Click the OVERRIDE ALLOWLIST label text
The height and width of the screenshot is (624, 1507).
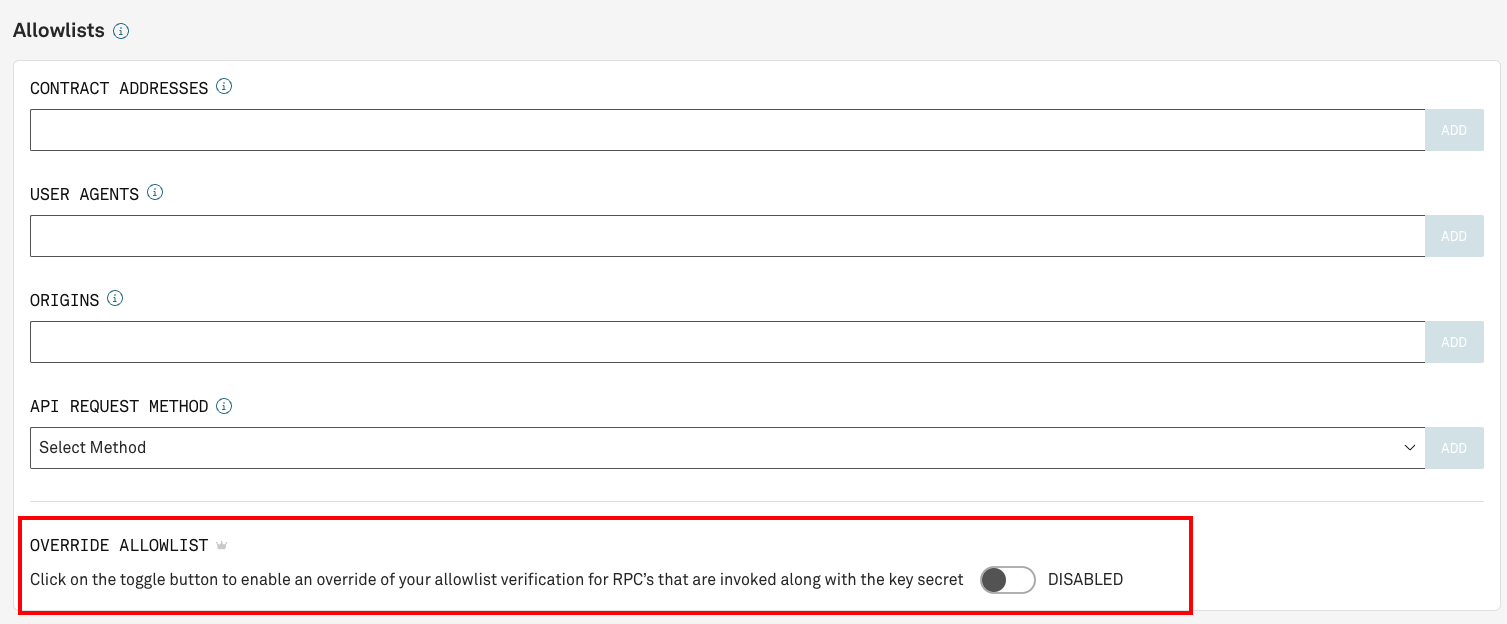pyautogui.click(x=119, y=545)
